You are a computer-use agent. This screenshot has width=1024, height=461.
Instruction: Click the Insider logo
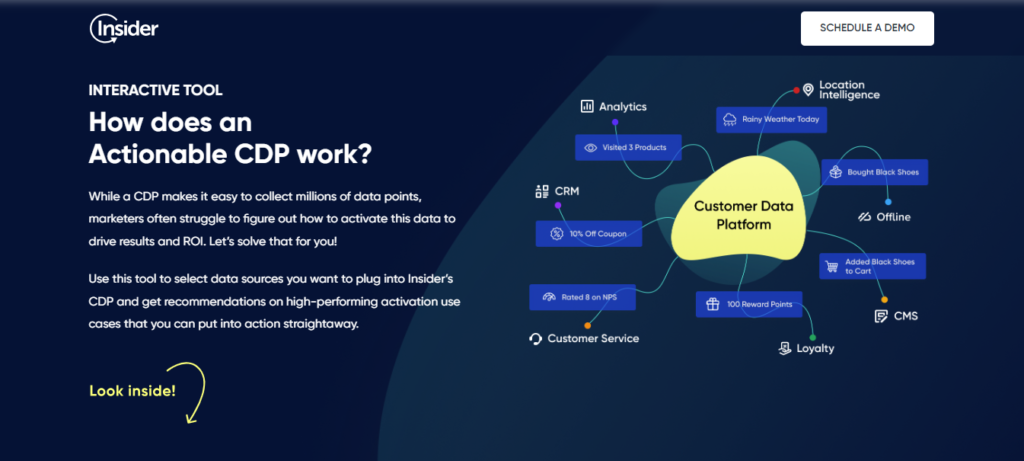click(x=123, y=29)
